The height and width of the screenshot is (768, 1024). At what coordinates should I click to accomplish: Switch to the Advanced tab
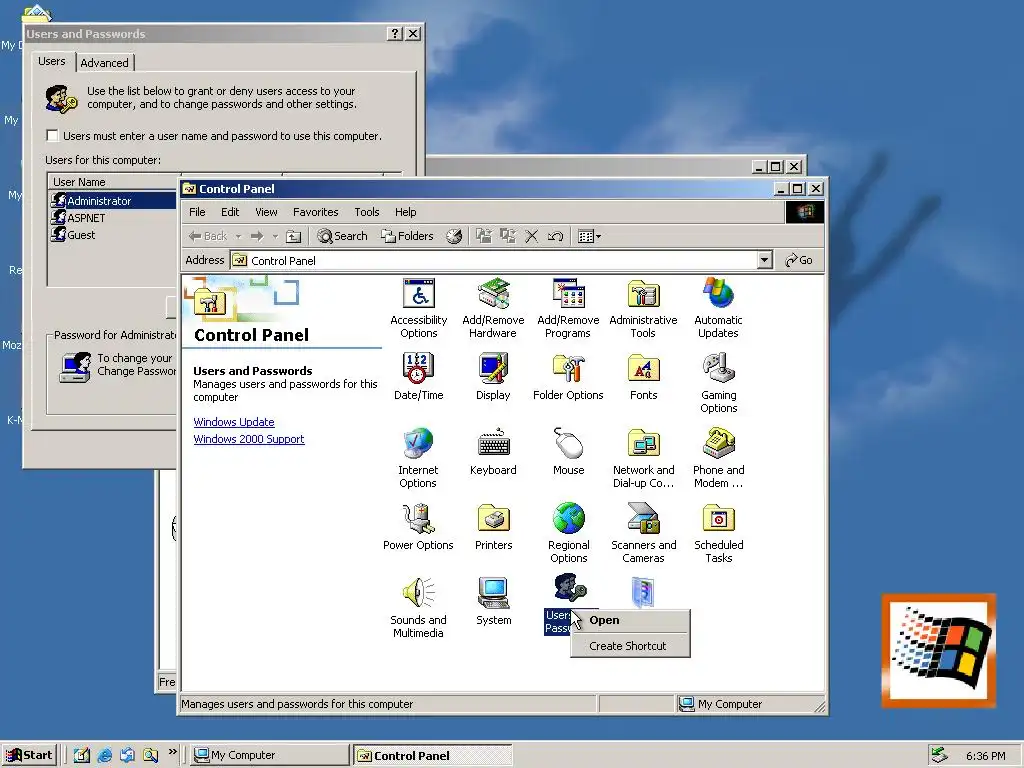pos(104,63)
